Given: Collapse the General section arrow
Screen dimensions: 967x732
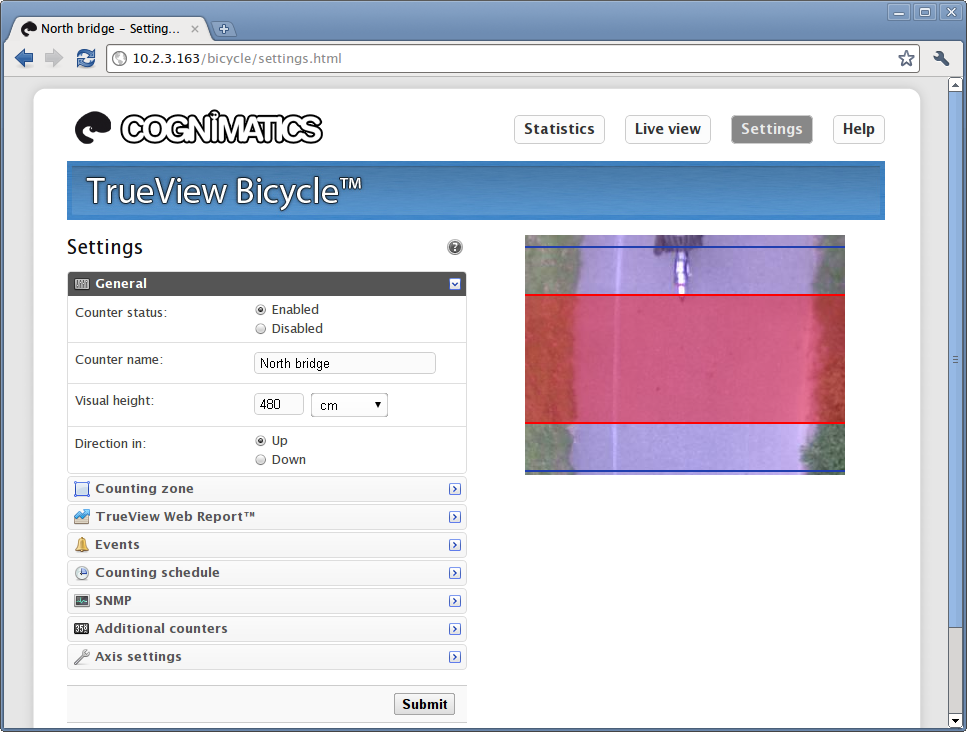Looking at the screenshot, I should (455, 284).
